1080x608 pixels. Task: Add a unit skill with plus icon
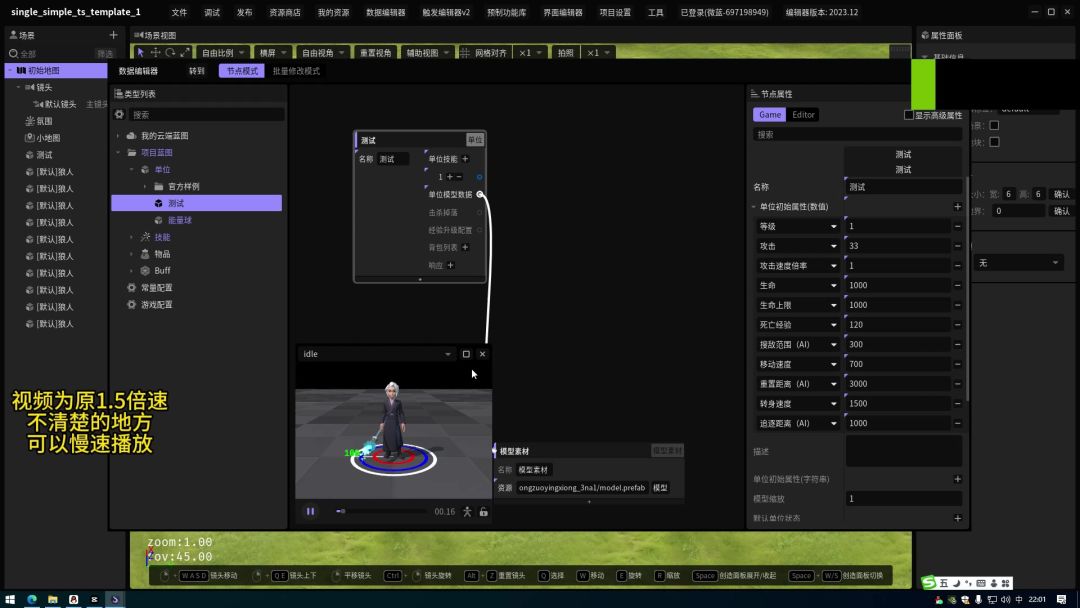tap(465, 159)
